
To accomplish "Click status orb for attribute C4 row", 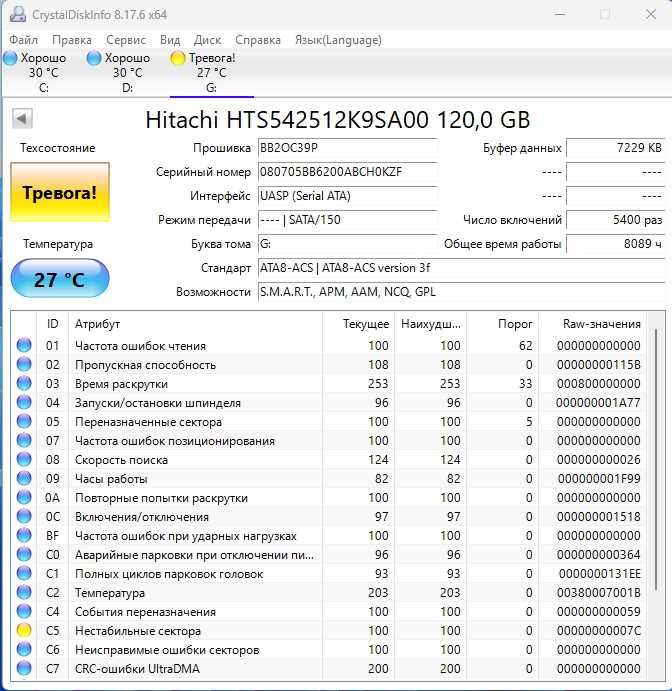I will pyautogui.click(x=24, y=611).
